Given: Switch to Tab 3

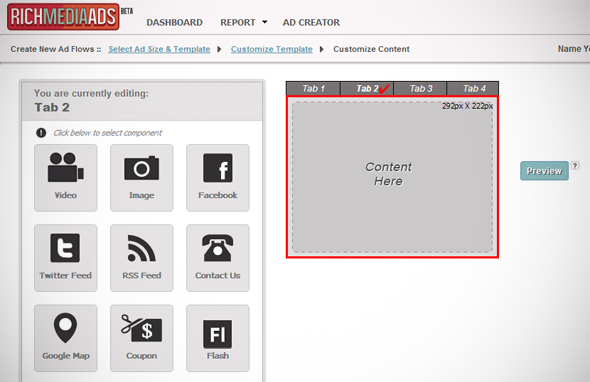Looking at the screenshot, I should [420, 88].
